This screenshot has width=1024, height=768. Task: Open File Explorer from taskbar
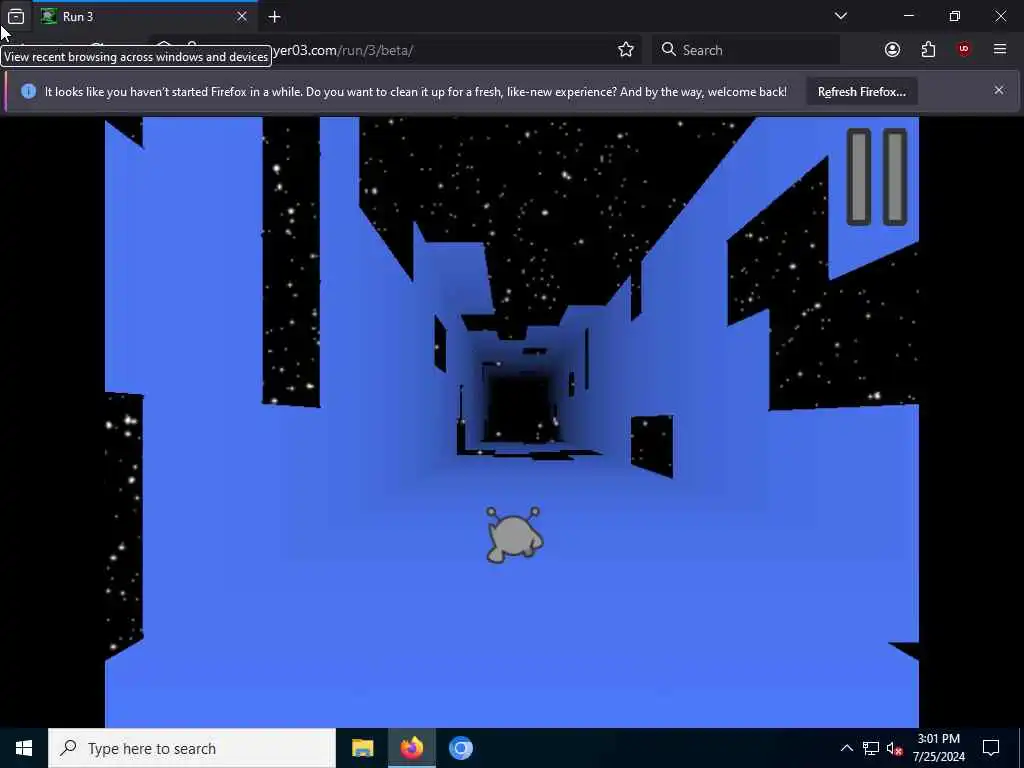point(362,748)
